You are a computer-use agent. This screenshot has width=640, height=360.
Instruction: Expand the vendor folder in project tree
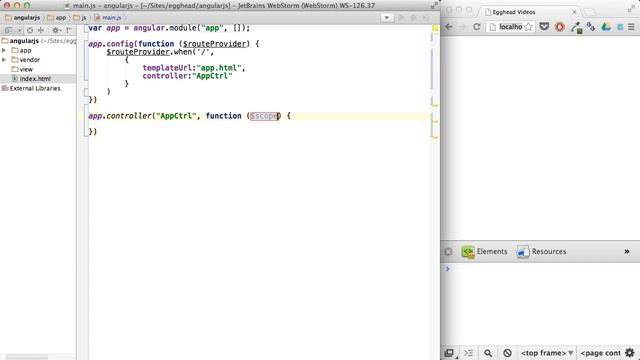pos(4,60)
